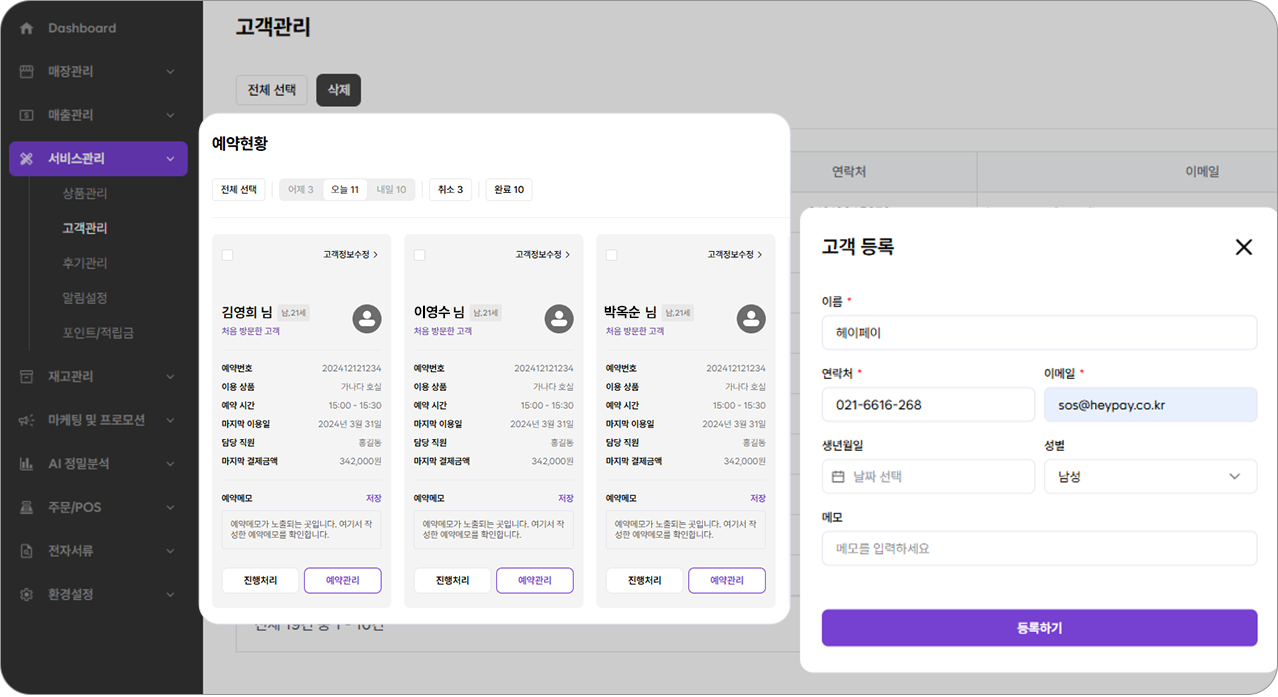Tick the checkbox on 이영수 card

(420, 255)
